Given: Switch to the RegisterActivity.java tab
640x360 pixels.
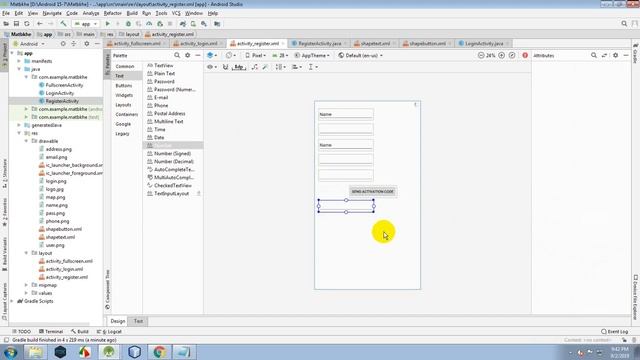Looking at the screenshot, I should click(x=320, y=43).
